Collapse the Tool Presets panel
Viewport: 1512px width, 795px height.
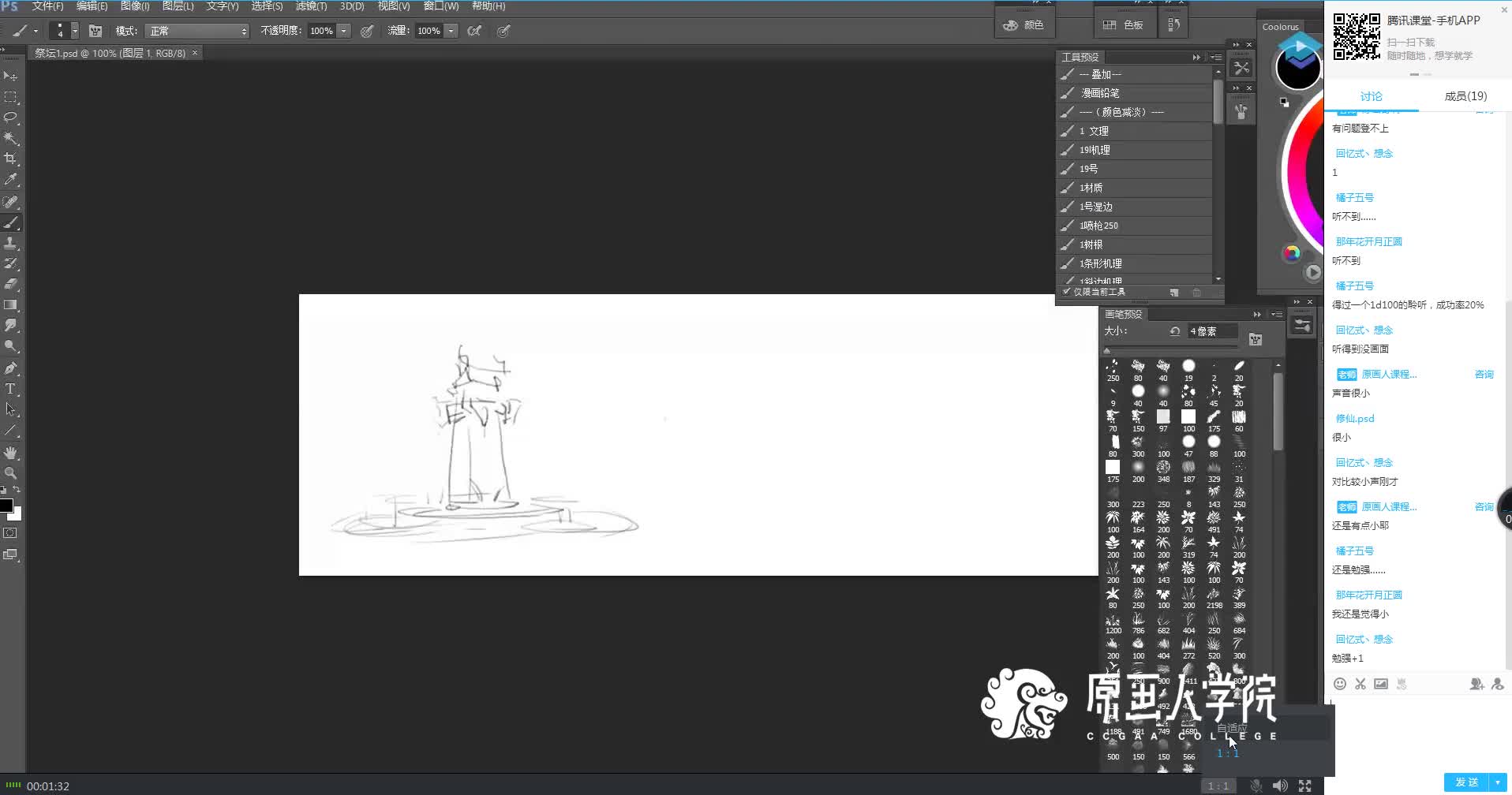[x=1196, y=57]
